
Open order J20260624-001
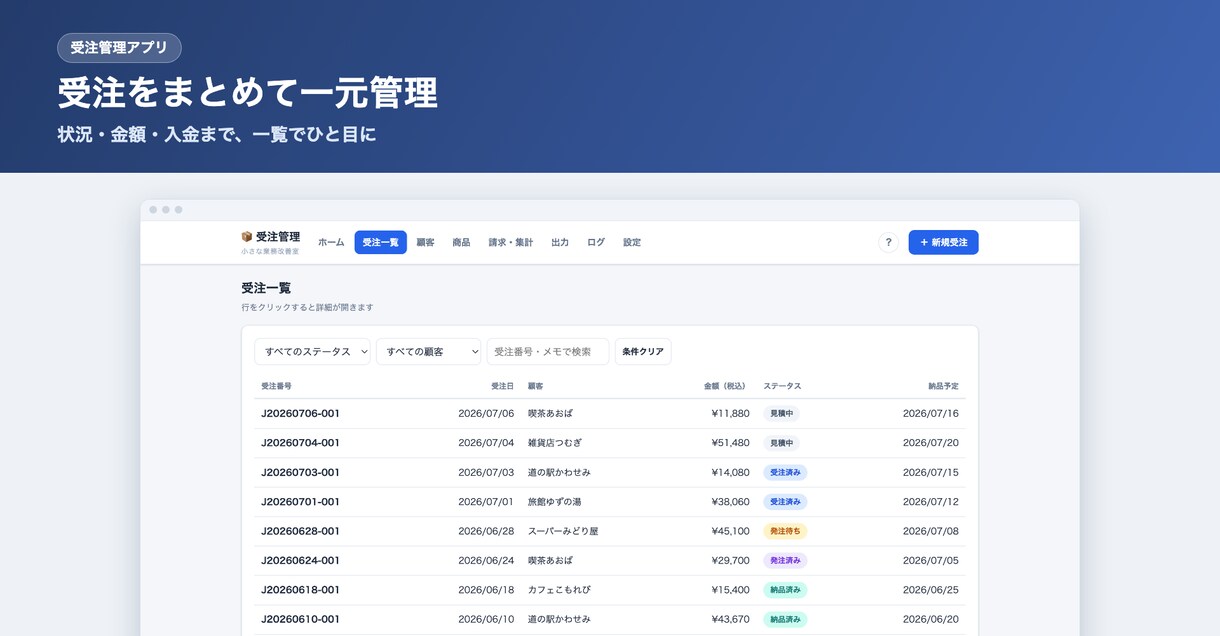coord(610,561)
